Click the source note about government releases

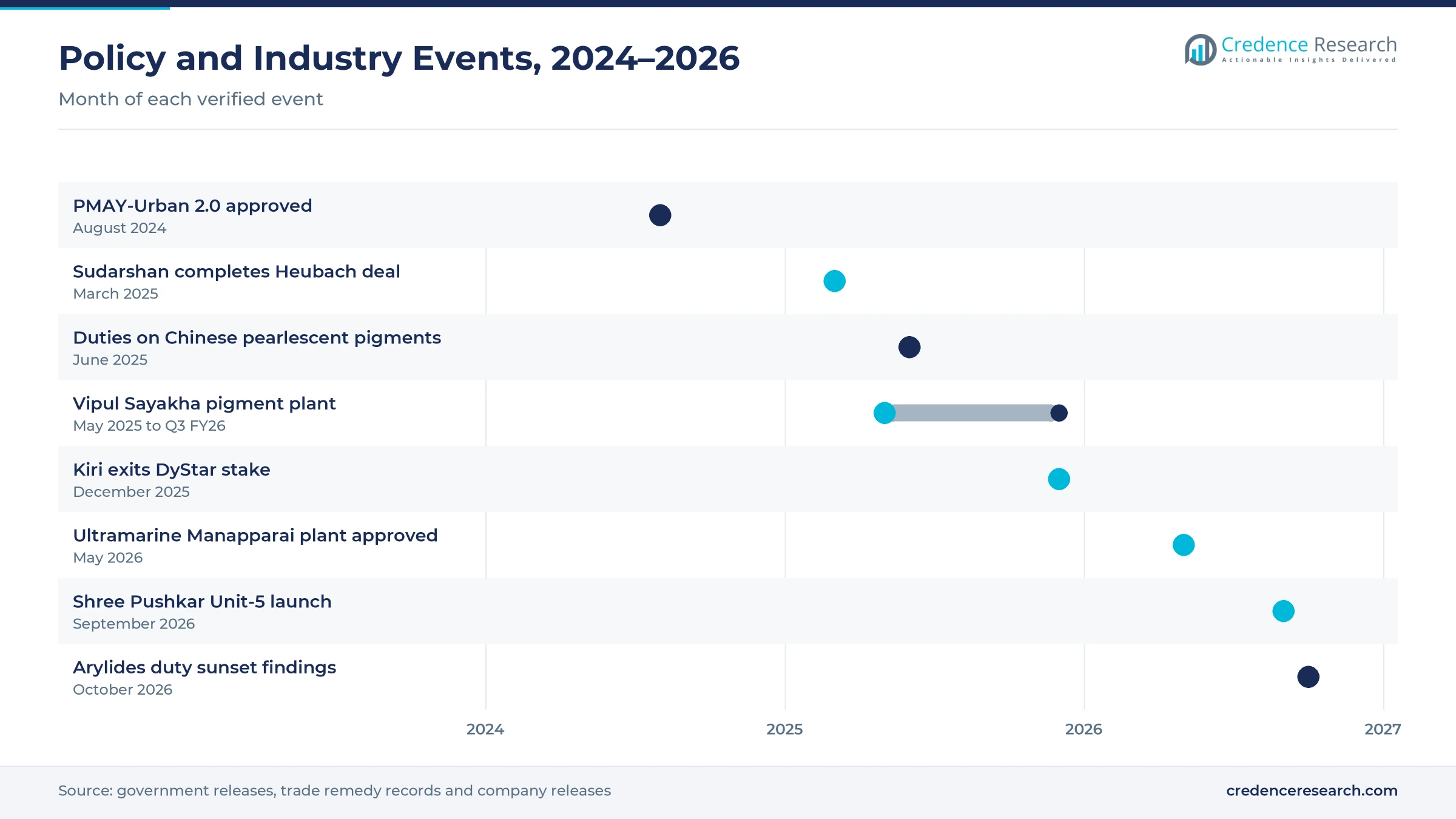pos(334,790)
